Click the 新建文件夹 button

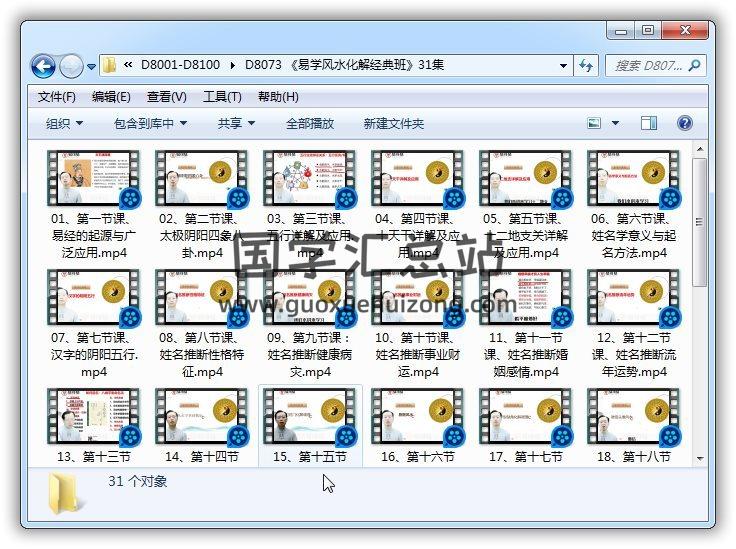(x=393, y=124)
